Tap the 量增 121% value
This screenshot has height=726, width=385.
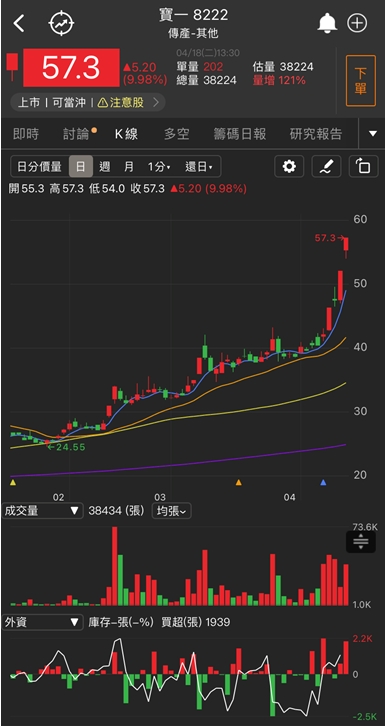point(279,81)
